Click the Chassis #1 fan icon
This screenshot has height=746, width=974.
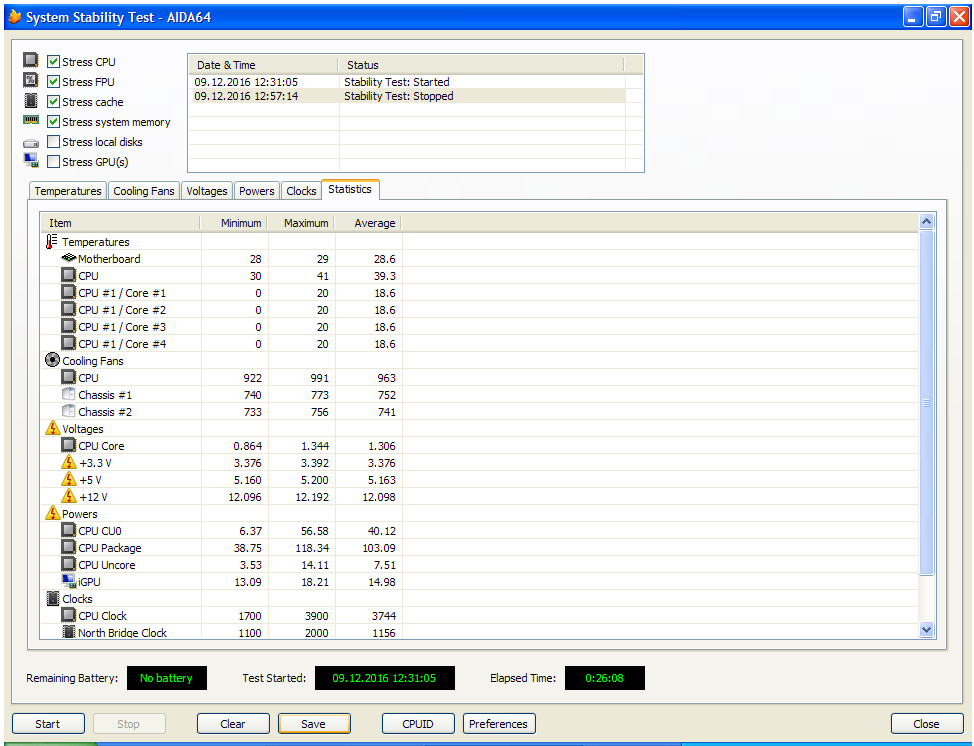click(x=68, y=394)
